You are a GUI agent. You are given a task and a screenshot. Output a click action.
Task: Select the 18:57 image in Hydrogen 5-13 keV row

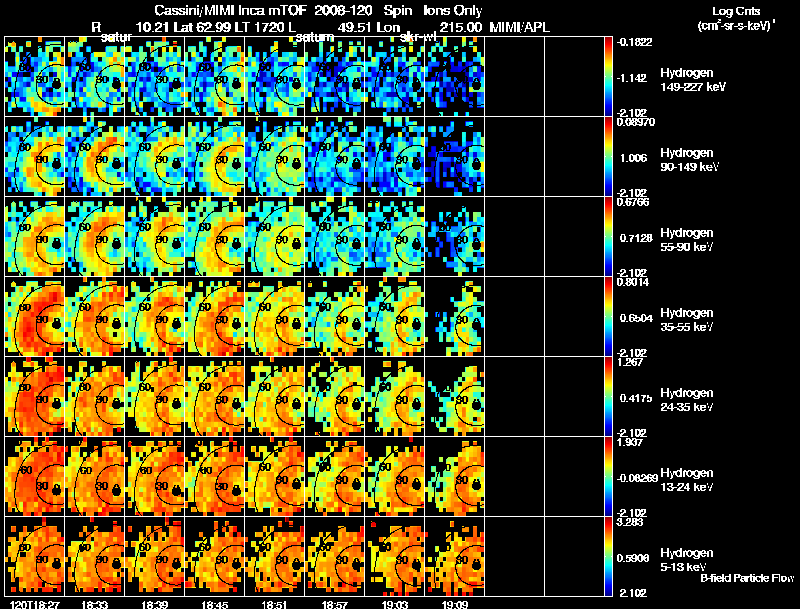click(x=335, y=557)
